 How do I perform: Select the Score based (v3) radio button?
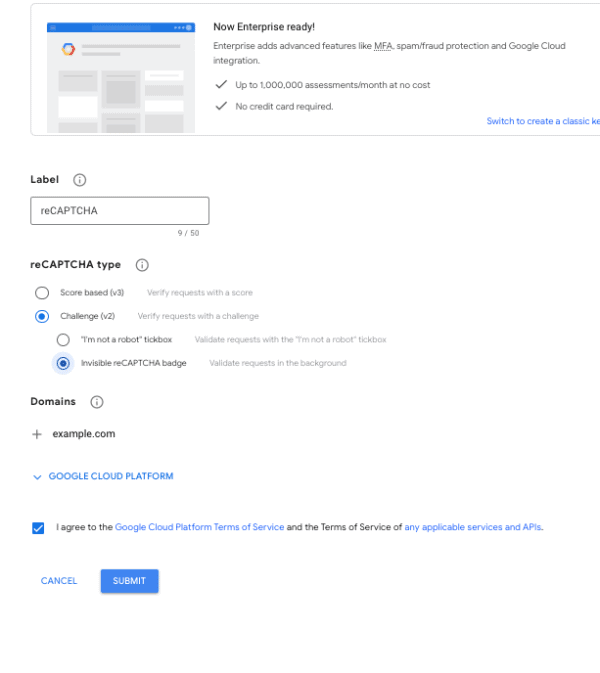click(x=42, y=293)
